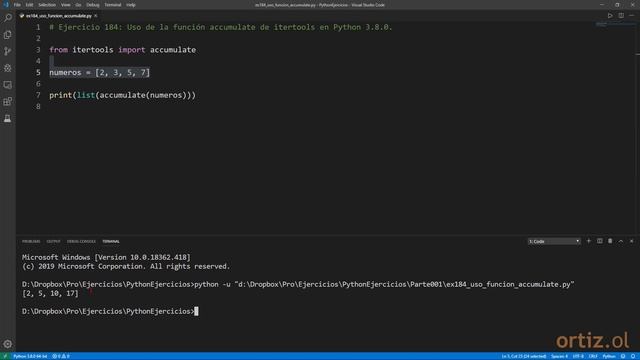Switch to the Output panel tab
640x360 pixels.
53,242
